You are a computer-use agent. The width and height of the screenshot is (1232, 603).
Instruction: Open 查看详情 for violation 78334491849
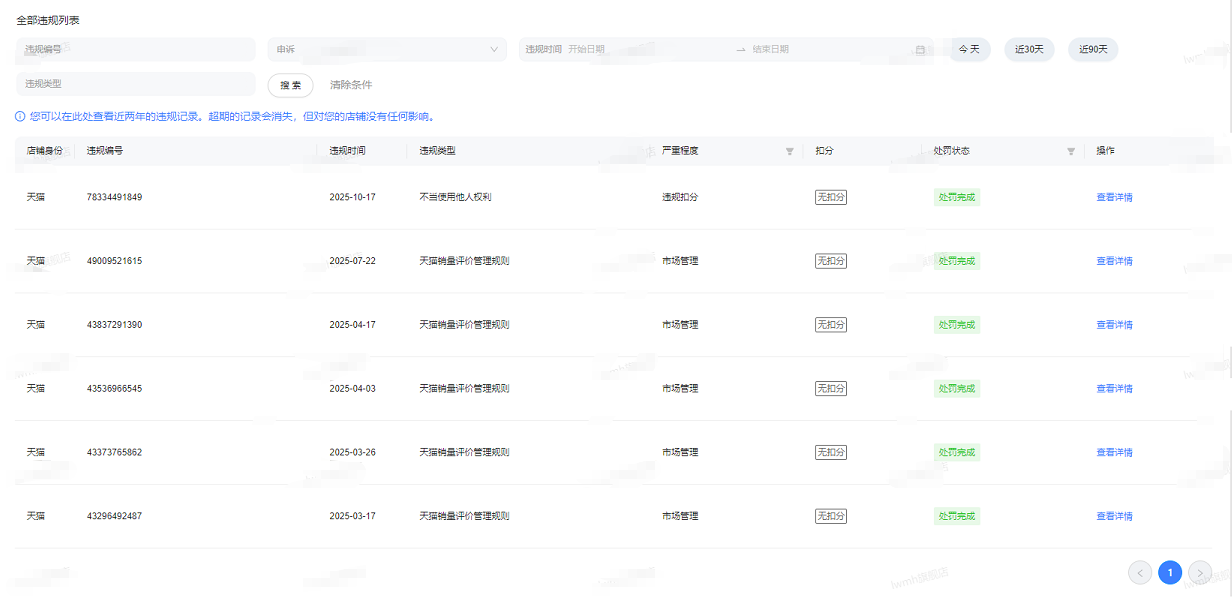point(1114,197)
